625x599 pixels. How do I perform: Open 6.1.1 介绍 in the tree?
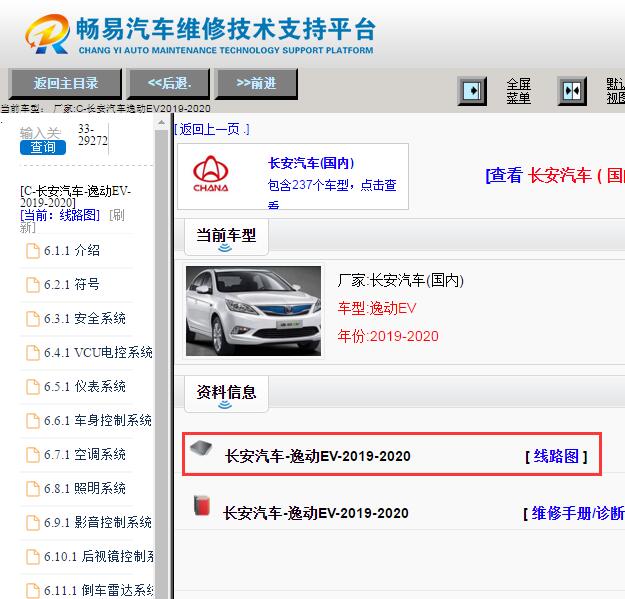[x=72, y=251]
